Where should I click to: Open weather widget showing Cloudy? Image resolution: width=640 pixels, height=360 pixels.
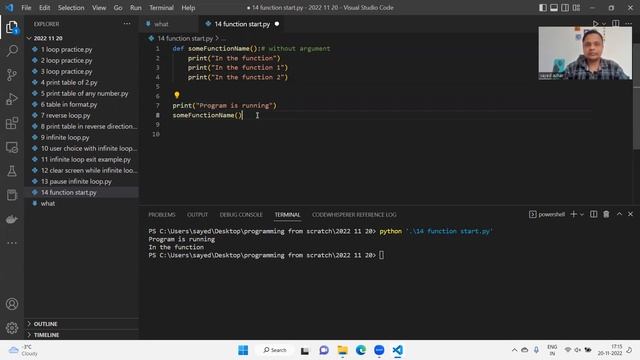[23, 350]
